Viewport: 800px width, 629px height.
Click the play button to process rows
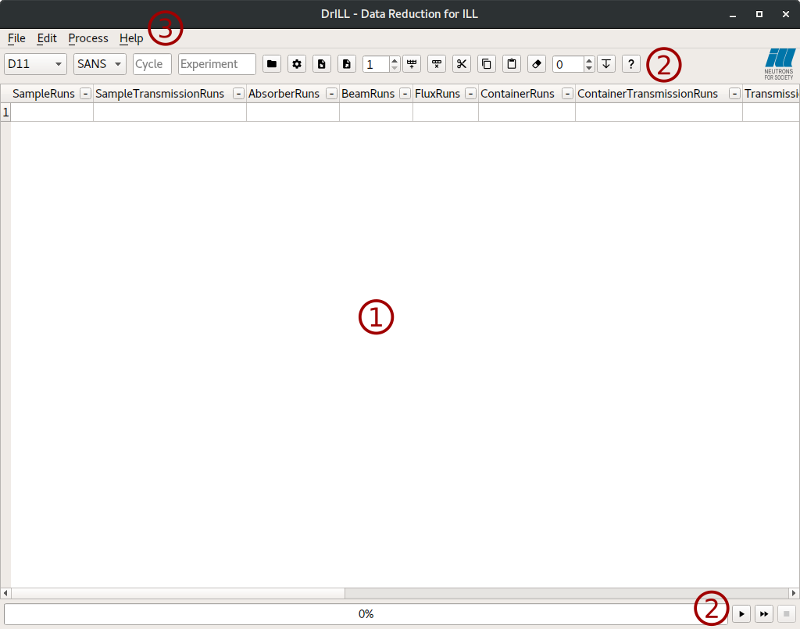coord(741,614)
